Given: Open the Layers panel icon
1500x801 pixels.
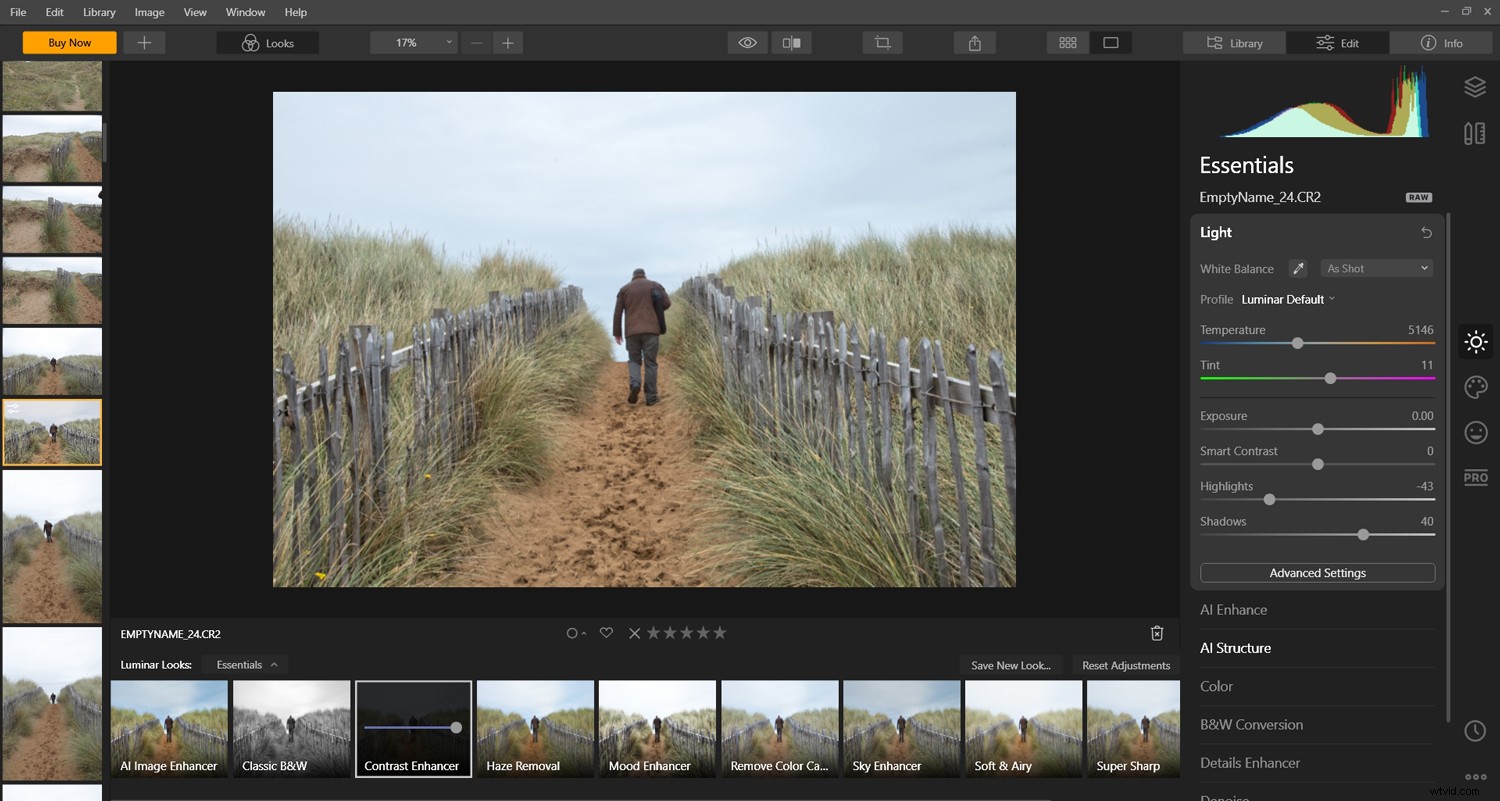Looking at the screenshot, I should (1475, 87).
